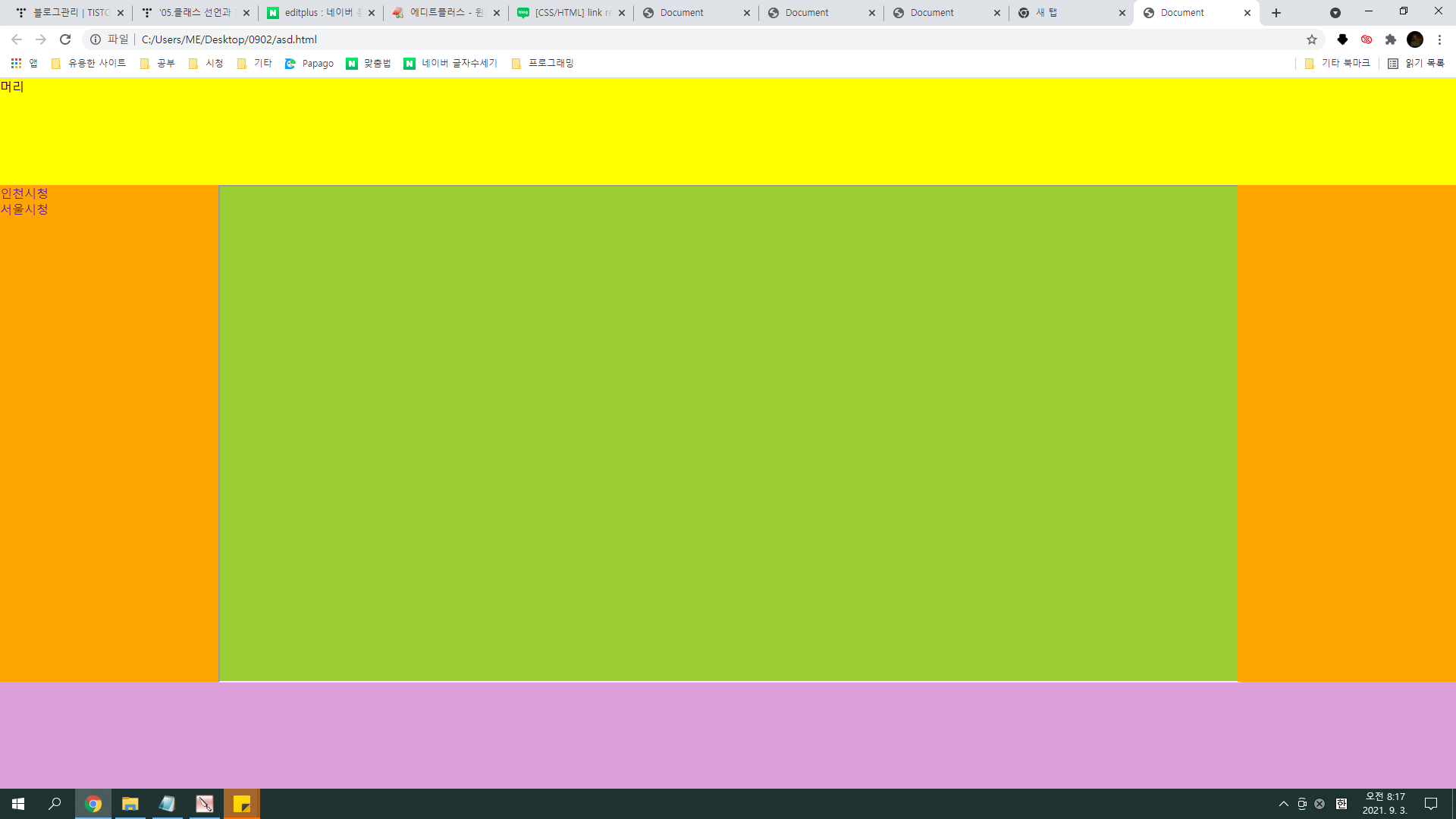The height and width of the screenshot is (819, 1456).
Task: Switch to the [CSS/HTML] link tab
Action: click(x=569, y=13)
